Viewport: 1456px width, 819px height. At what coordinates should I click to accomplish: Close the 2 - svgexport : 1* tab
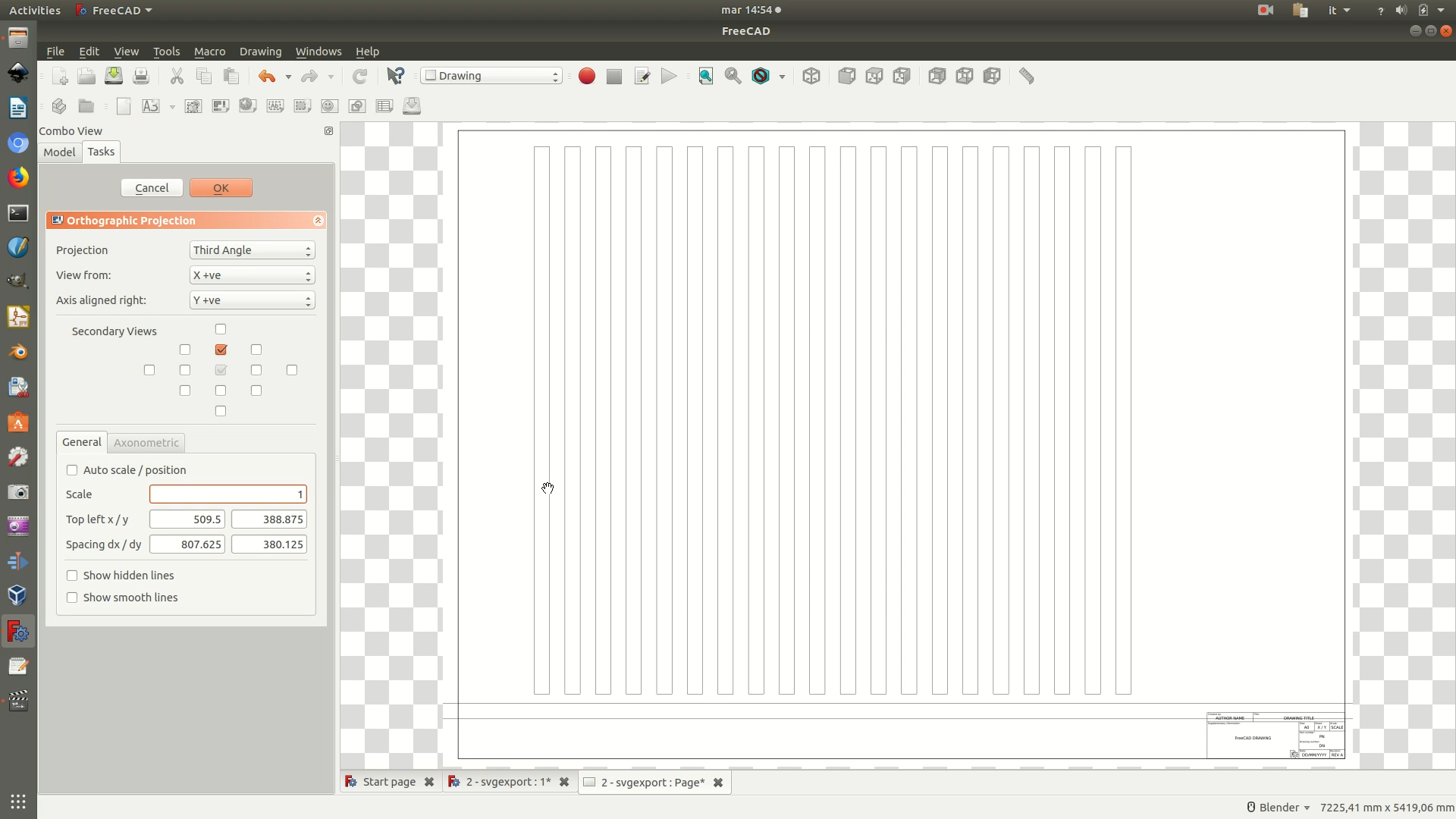click(x=564, y=782)
